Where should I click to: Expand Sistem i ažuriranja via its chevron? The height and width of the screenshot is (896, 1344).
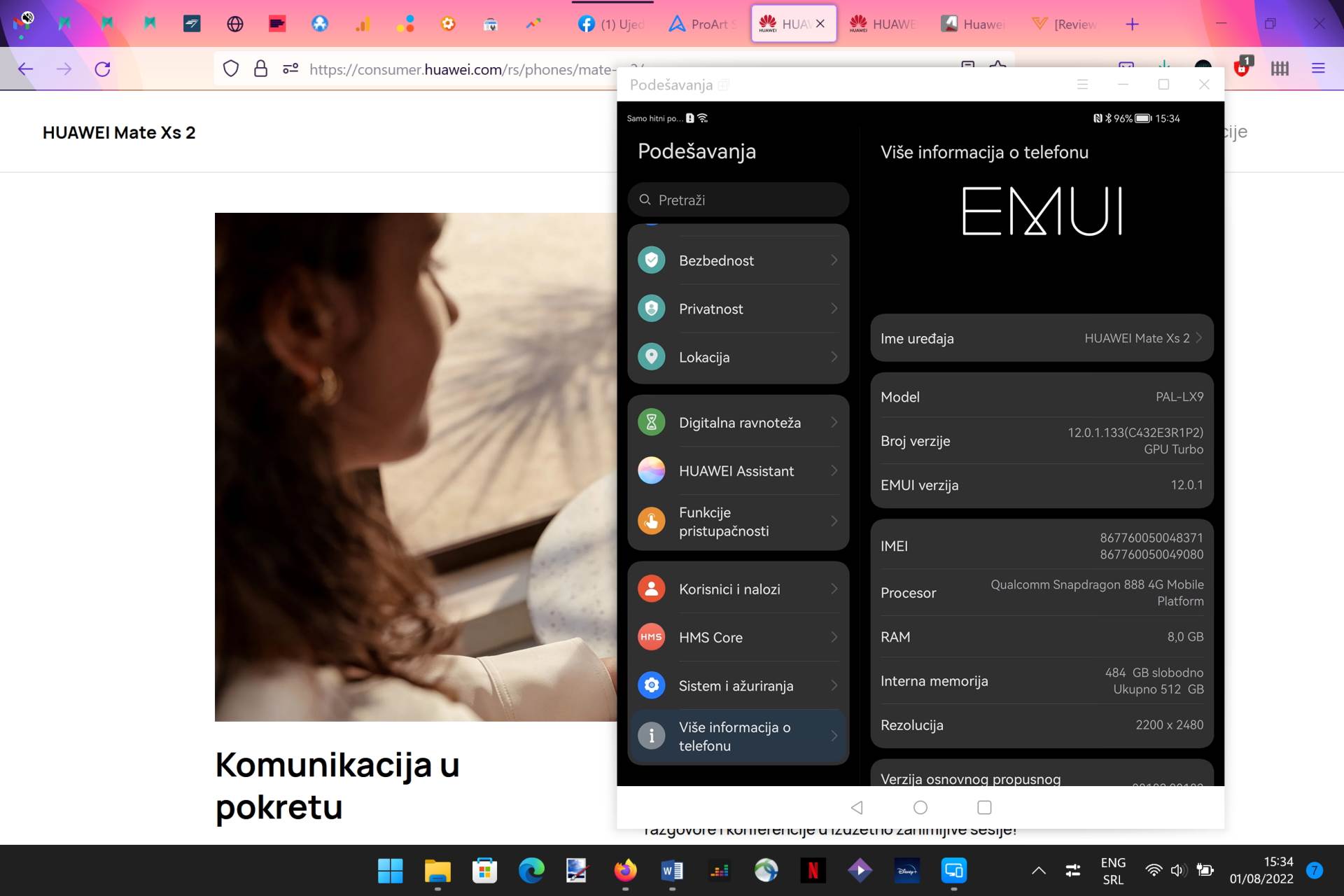[x=833, y=686]
